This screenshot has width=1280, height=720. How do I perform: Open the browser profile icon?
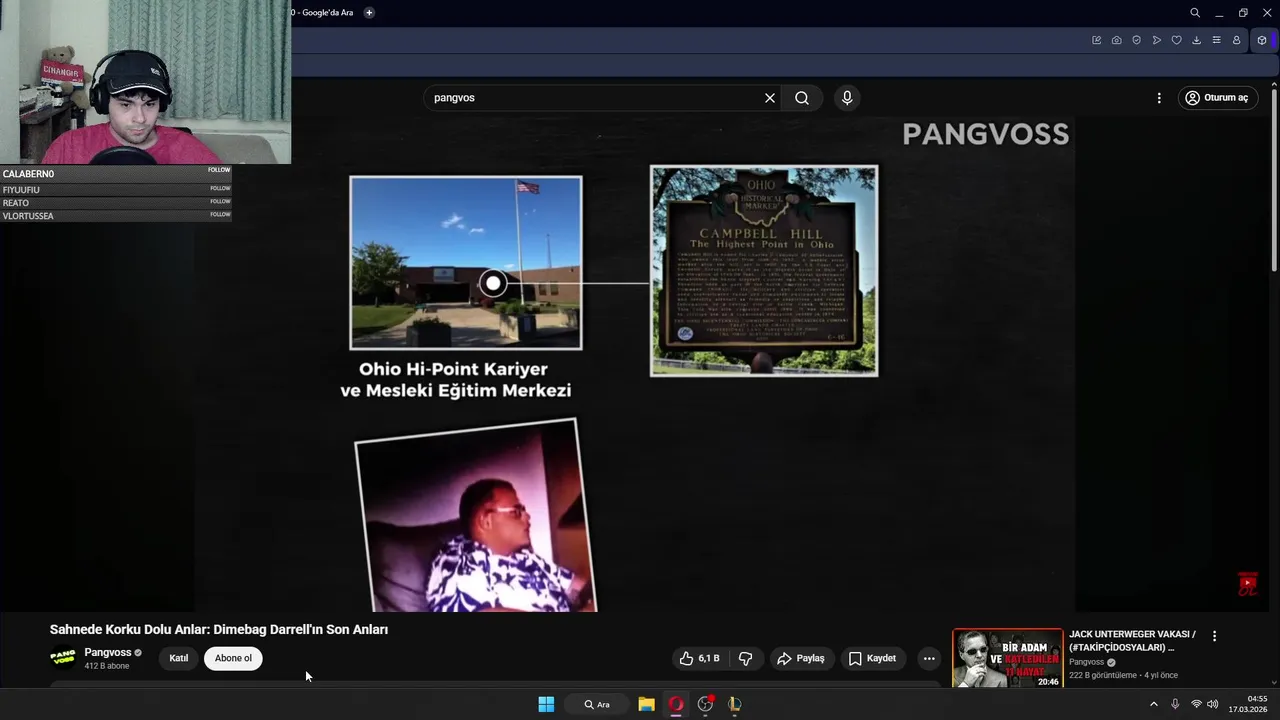tap(1237, 40)
